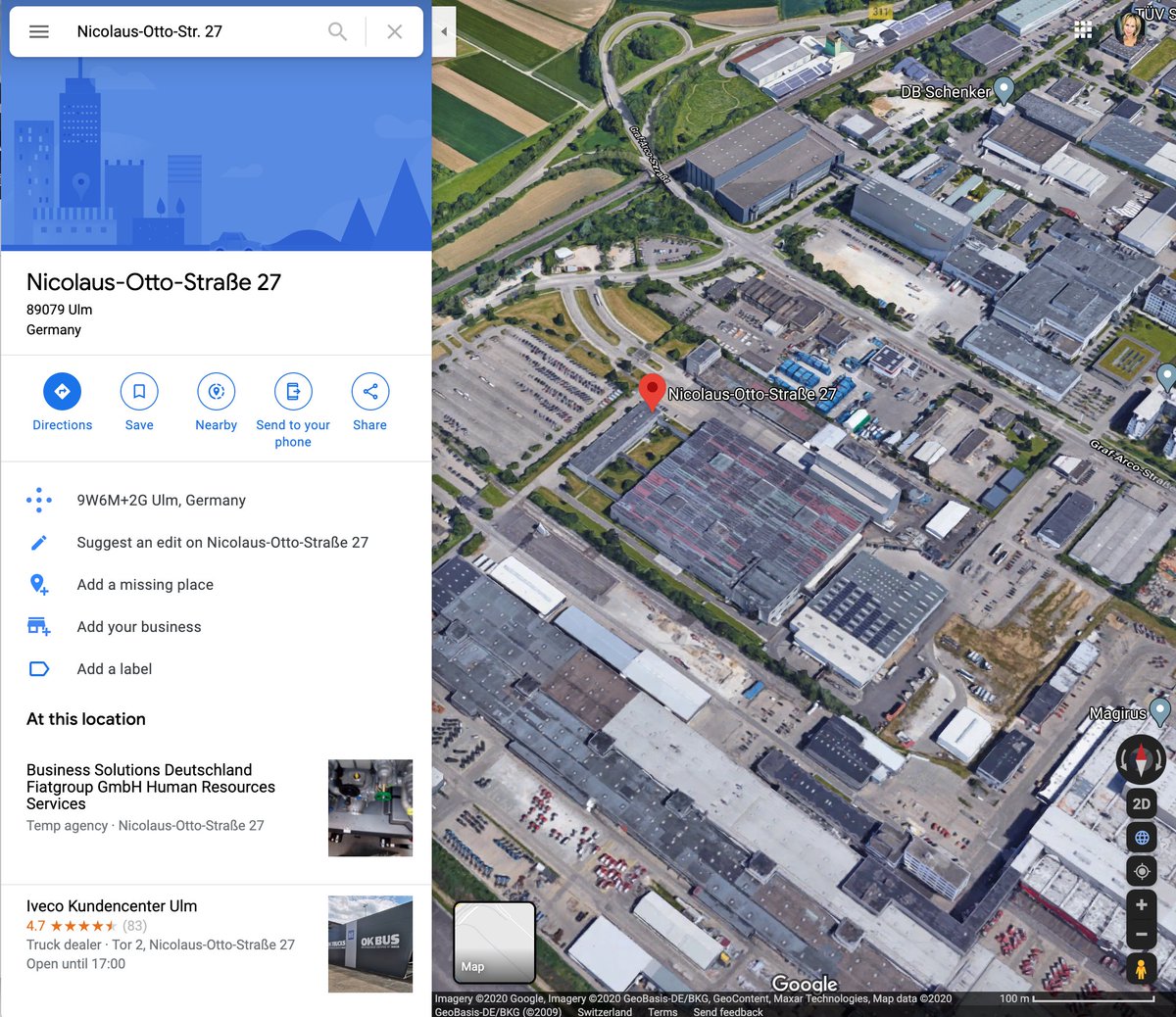
Task: Switch imagery to 2D mode
Action: point(1140,803)
